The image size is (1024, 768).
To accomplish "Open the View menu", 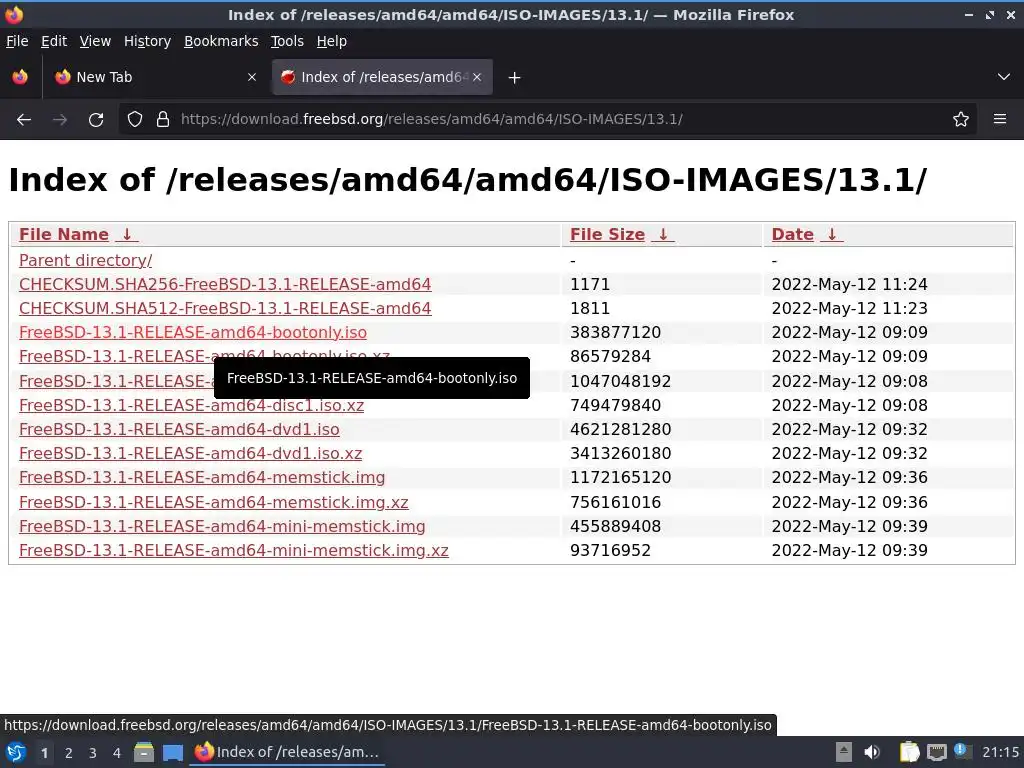I will [x=95, y=41].
